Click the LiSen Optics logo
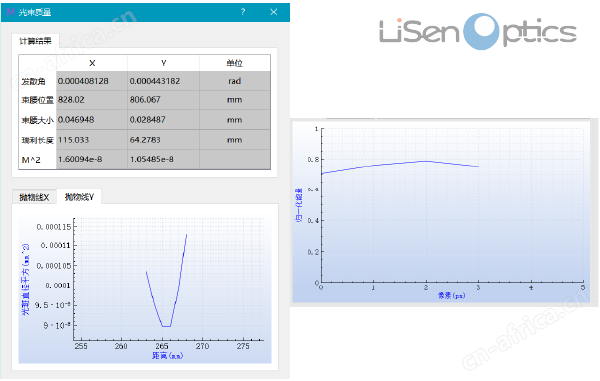 478,32
